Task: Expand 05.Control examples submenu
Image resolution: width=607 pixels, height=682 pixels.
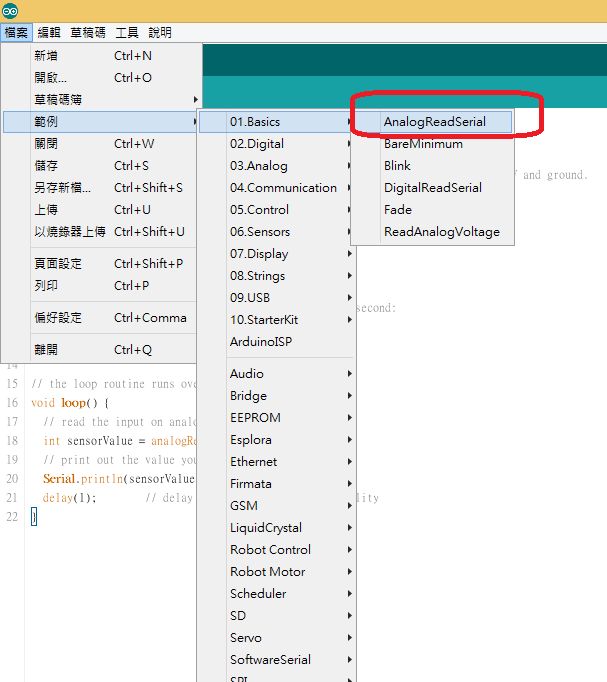Action: pos(276,210)
